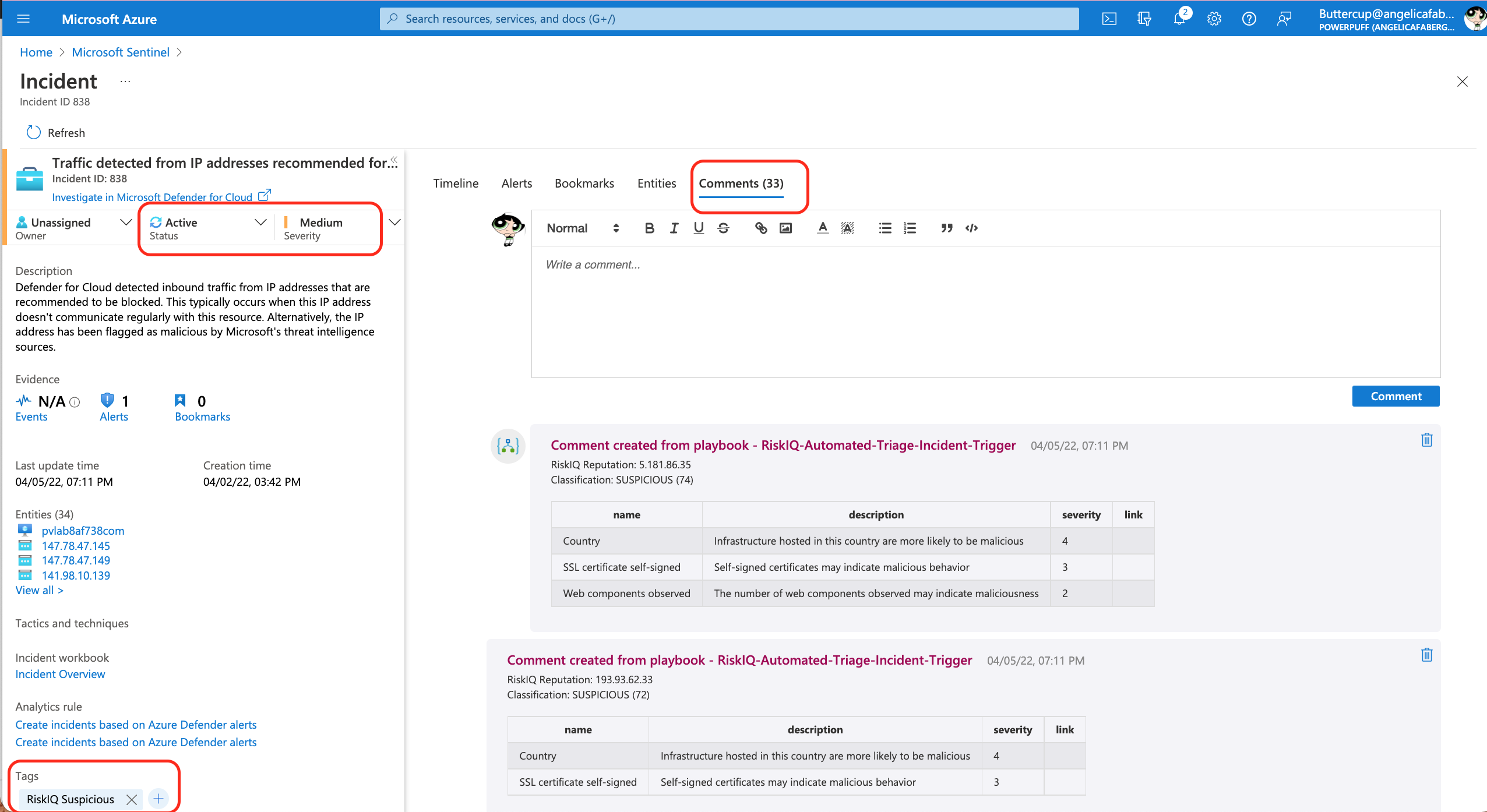The width and height of the screenshot is (1487, 812).
Task: Toggle strikethrough formatting
Action: (x=723, y=228)
